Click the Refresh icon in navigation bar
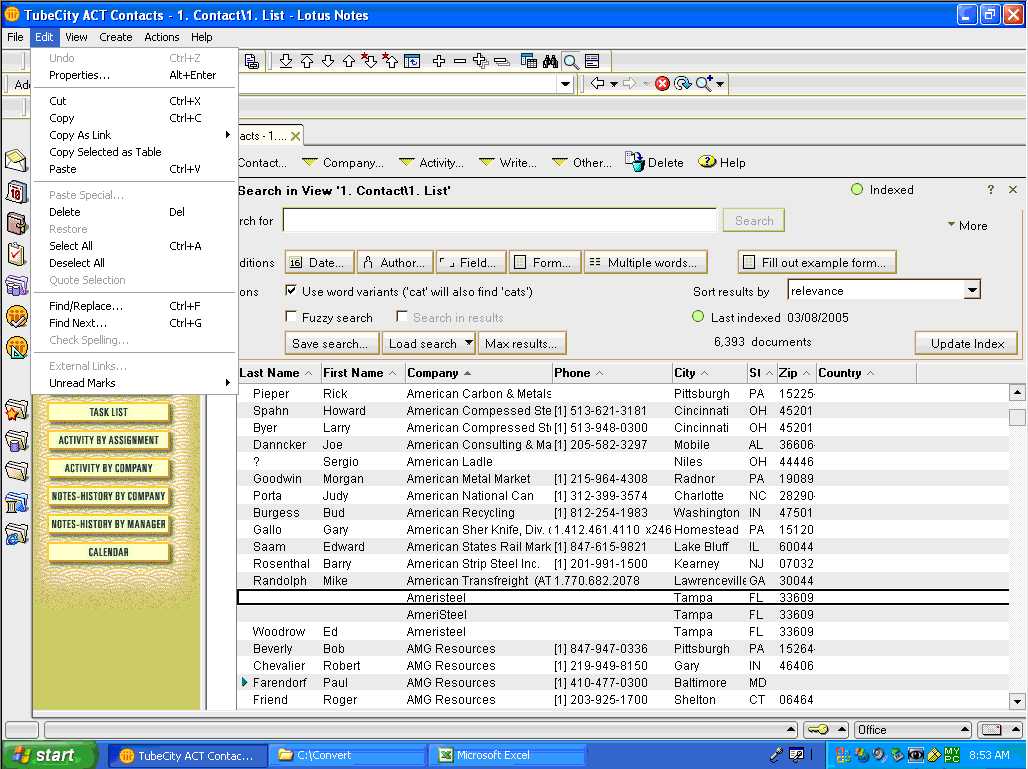The height and width of the screenshot is (769, 1028). point(682,83)
